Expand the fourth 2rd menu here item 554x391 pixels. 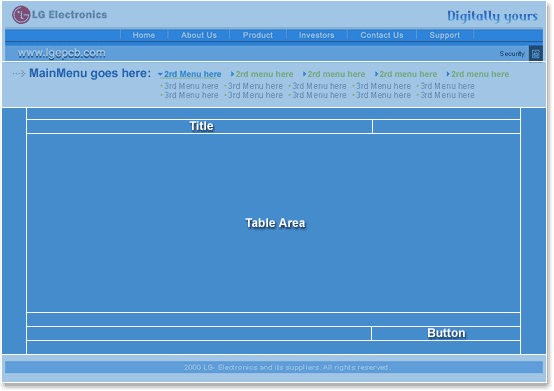click(x=406, y=74)
